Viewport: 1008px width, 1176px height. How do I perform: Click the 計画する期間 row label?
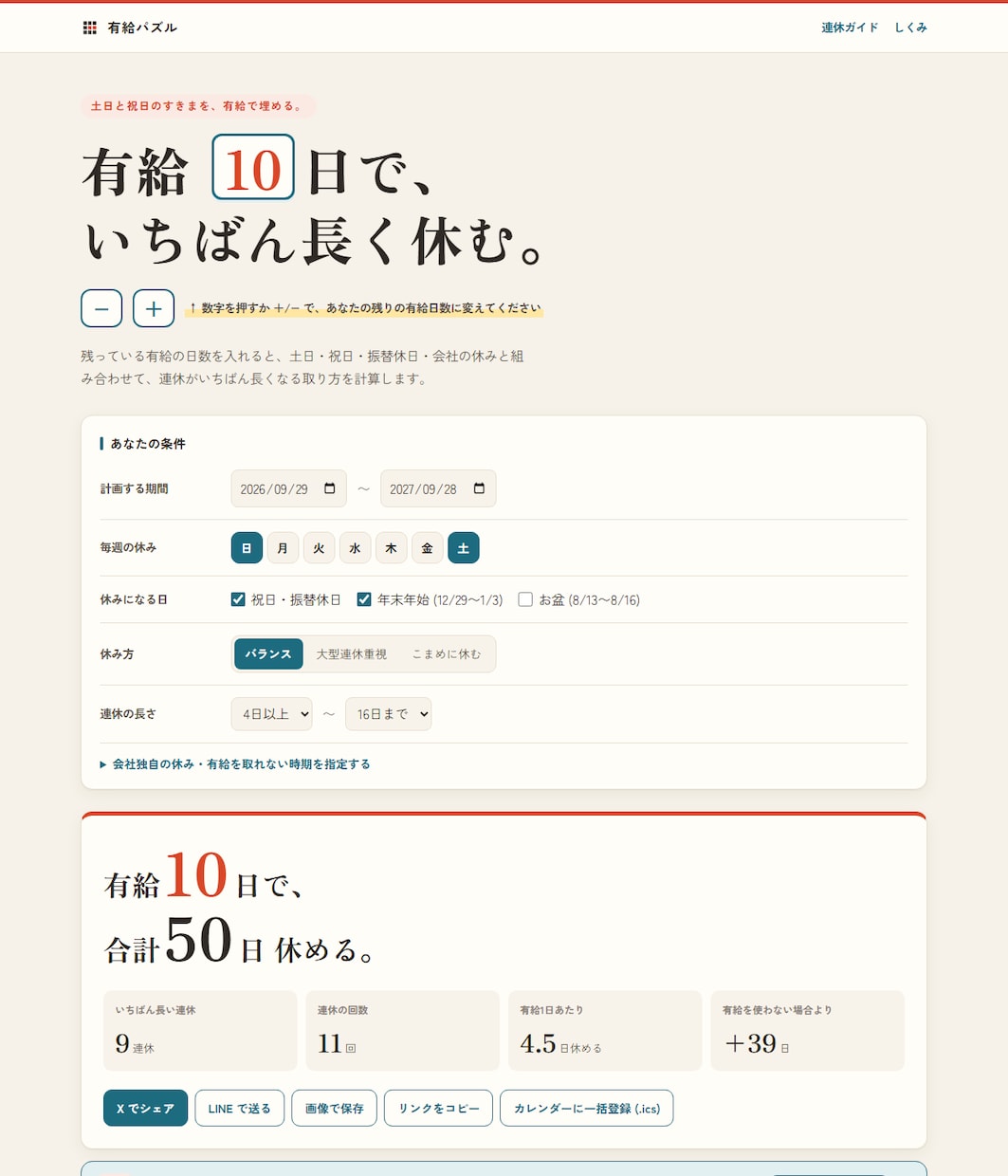tap(135, 488)
